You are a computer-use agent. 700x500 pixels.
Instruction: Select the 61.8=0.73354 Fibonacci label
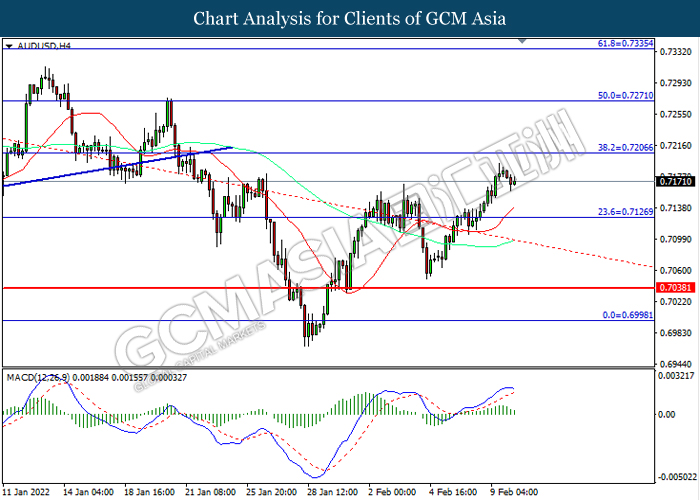pos(625,43)
